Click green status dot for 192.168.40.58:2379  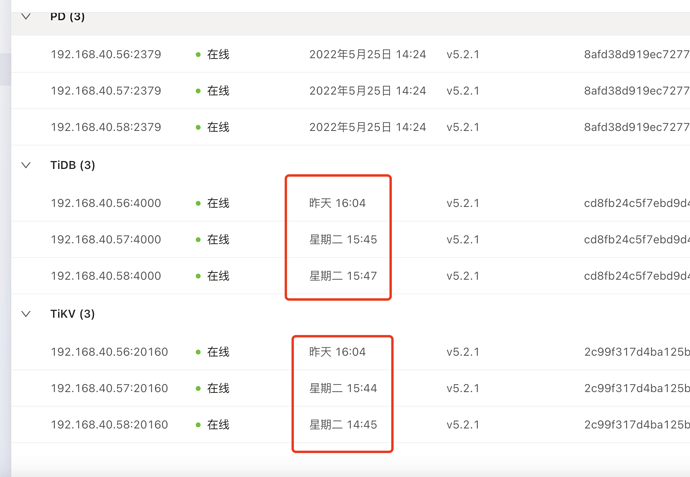pos(198,128)
